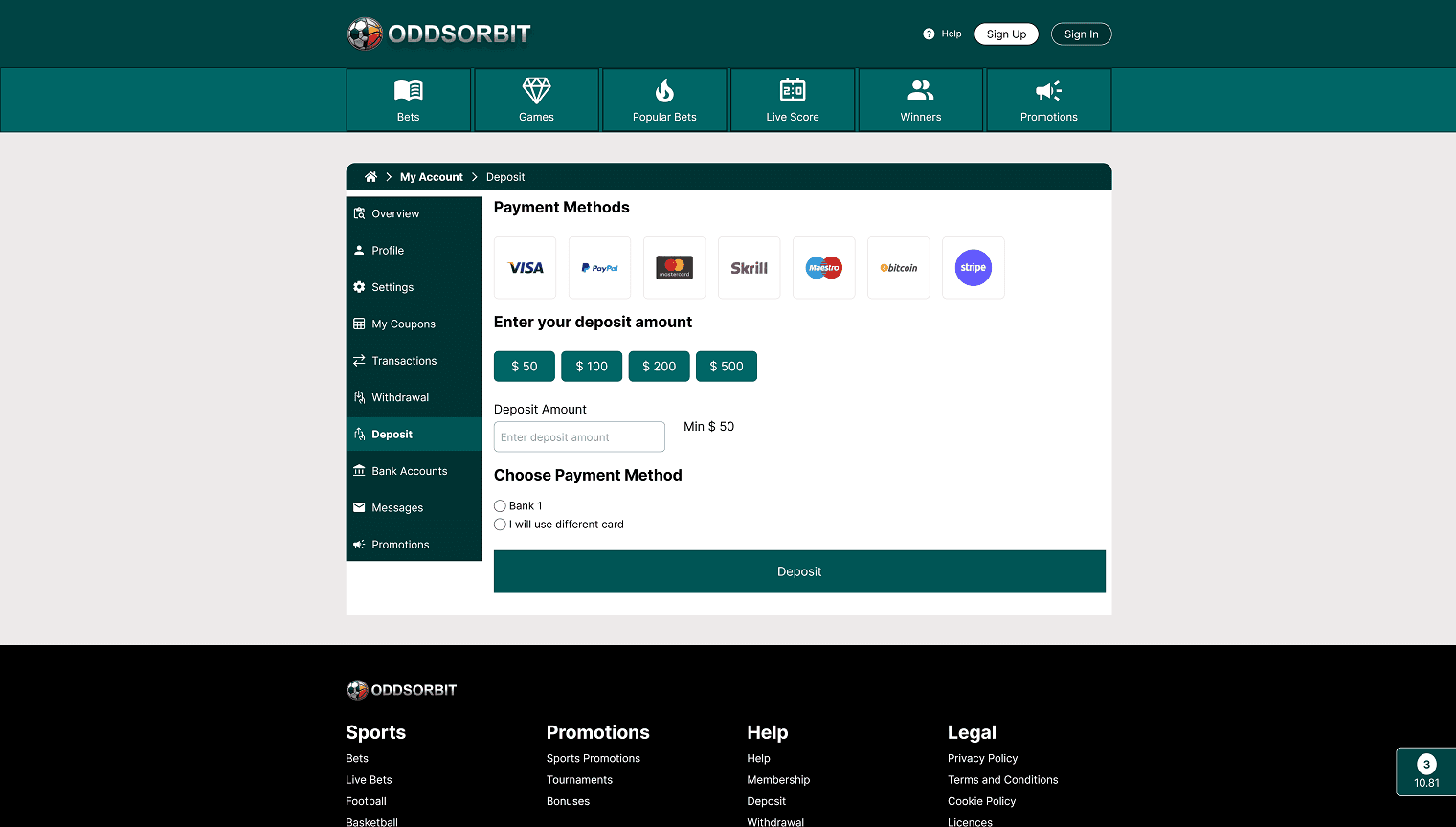The width and height of the screenshot is (1456, 827).
Task: Open Live Bets footer link
Action: pyautogui.click(x=369, y=780)
